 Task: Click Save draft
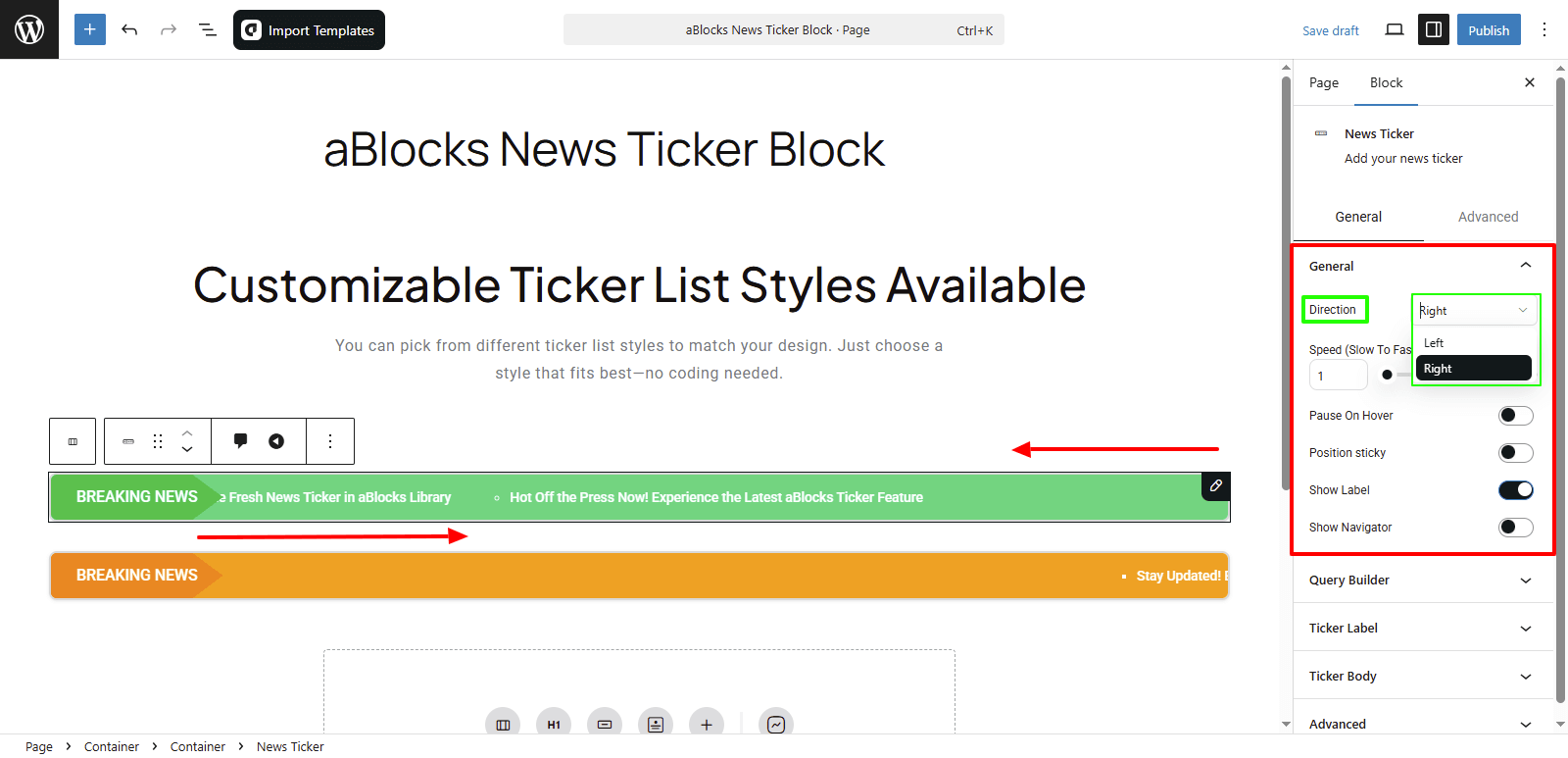(x=1330, y=30)
